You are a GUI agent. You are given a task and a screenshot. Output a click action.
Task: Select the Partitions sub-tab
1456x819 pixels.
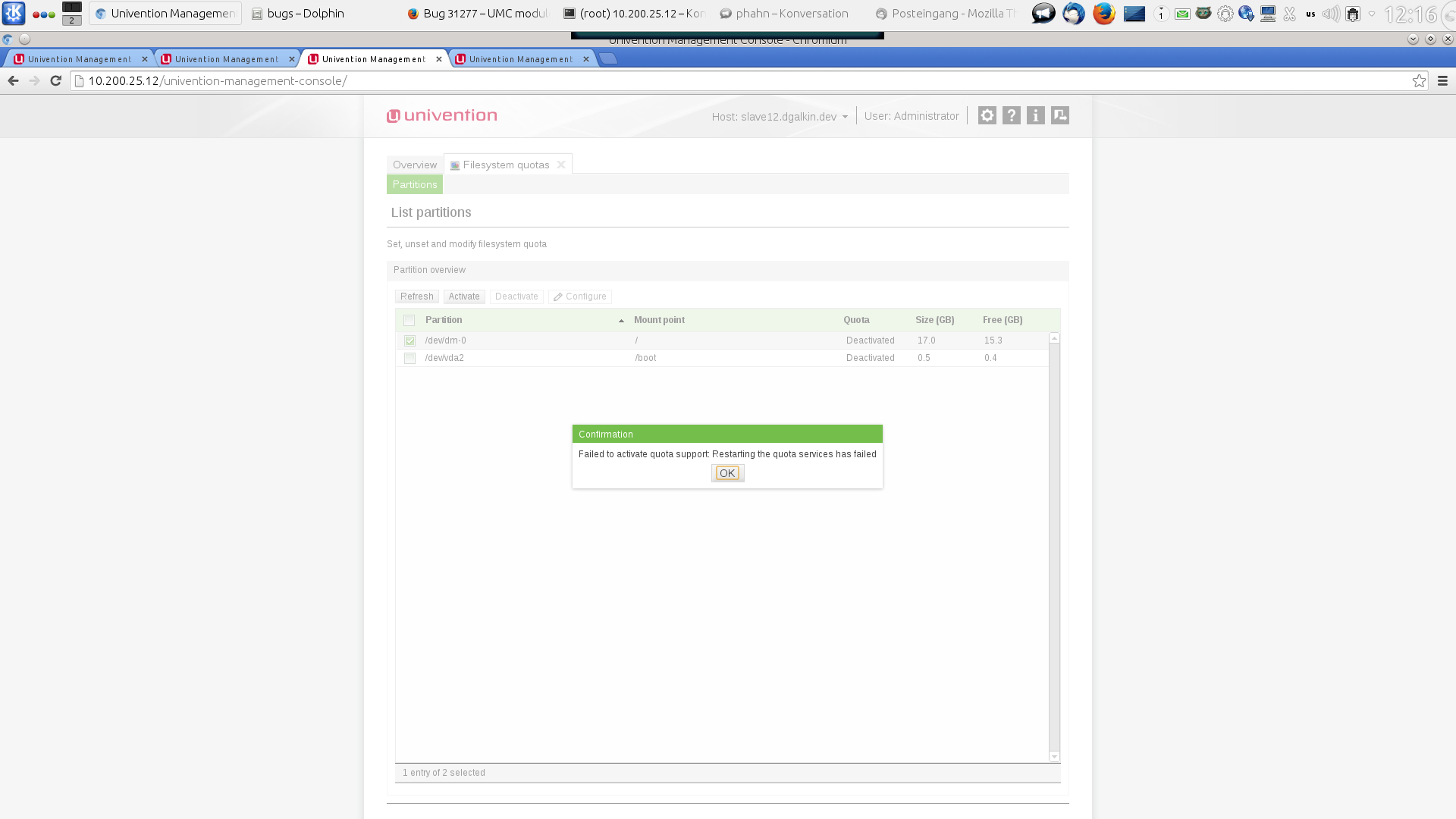pyautogui.click(x=414, y=184)
